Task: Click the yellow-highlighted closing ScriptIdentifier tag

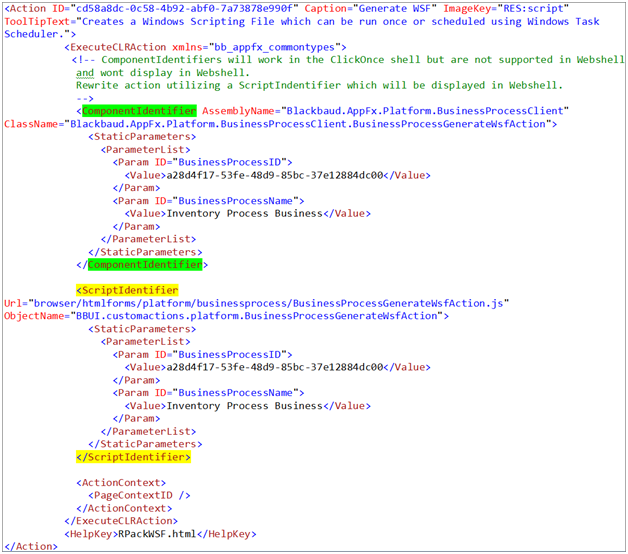Action: pos(134,457)
